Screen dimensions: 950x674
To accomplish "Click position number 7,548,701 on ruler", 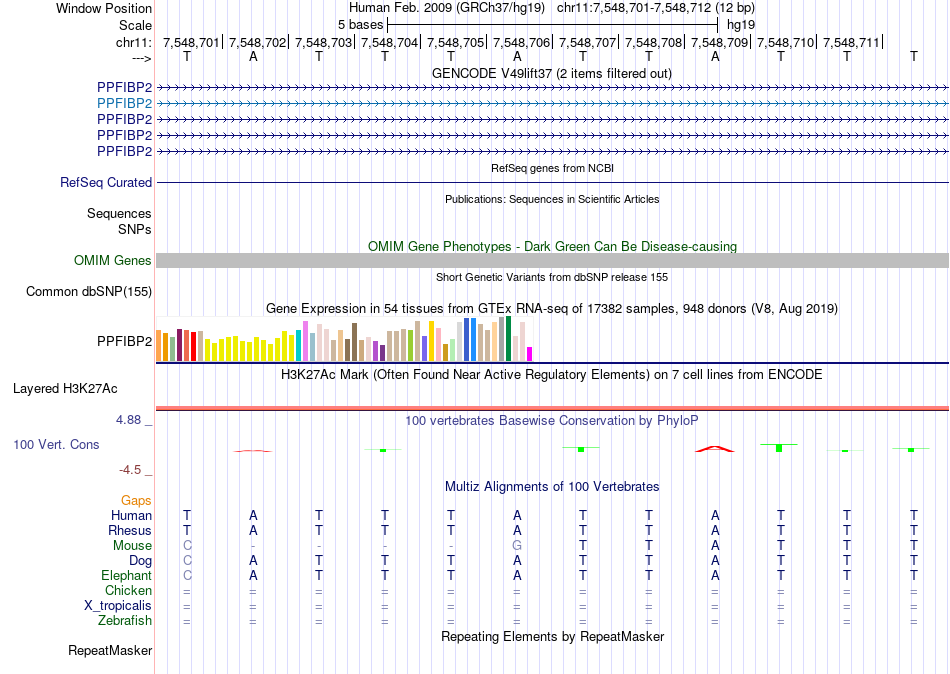I will coord(191,42).
